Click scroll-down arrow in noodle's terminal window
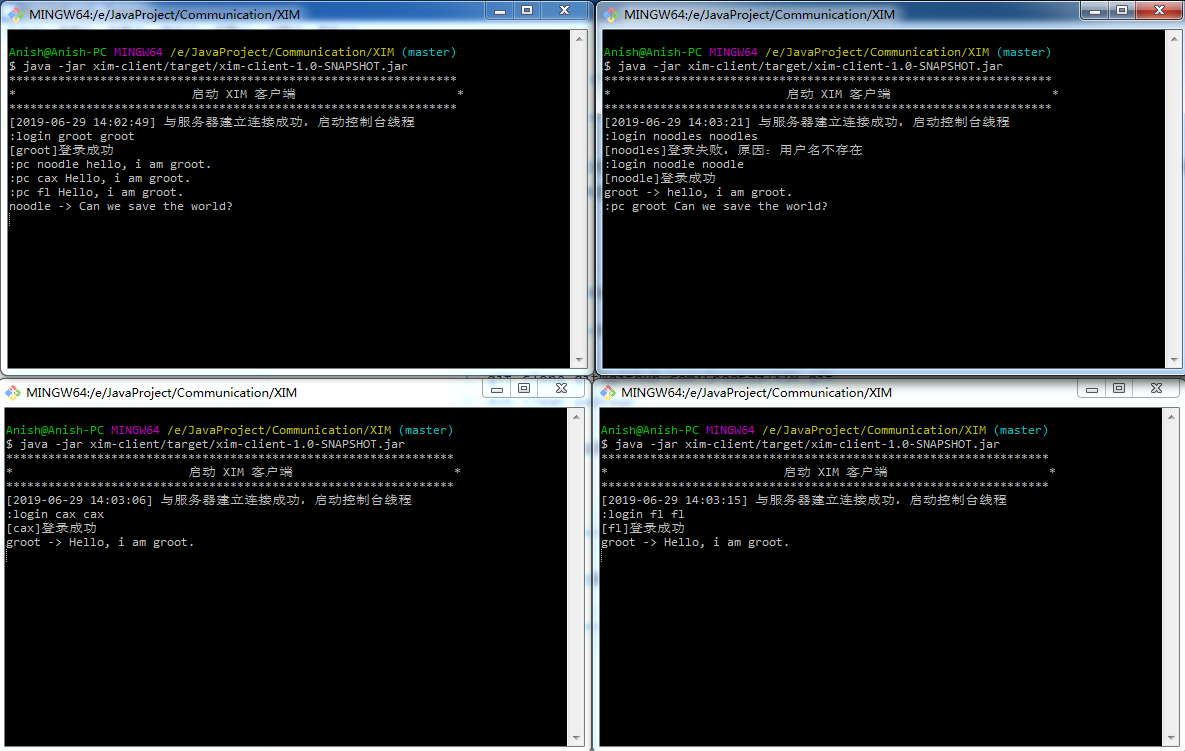Image resolution: width=1185 pixels, height=751 pixels. pos(1174,360)
